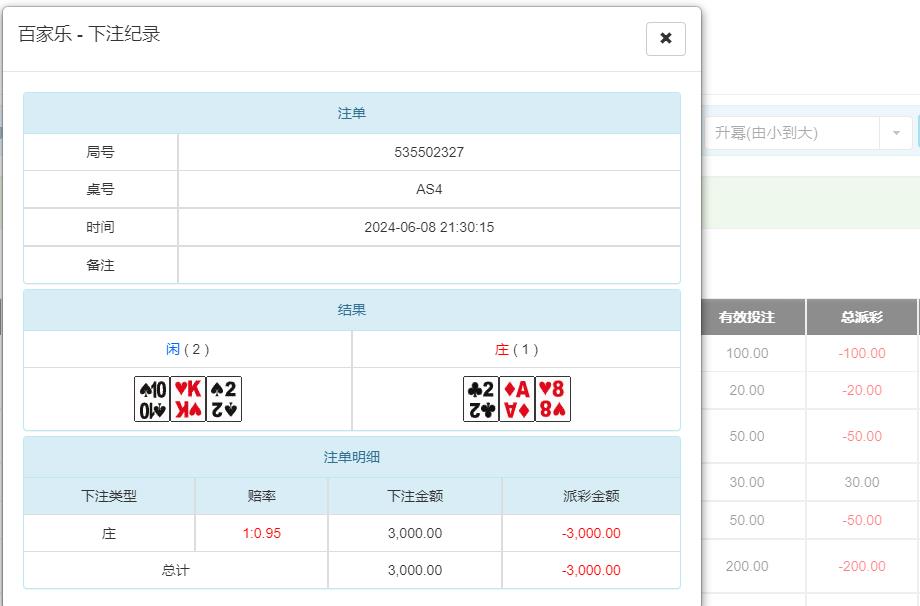Select round number 535502327

[430, 150]
